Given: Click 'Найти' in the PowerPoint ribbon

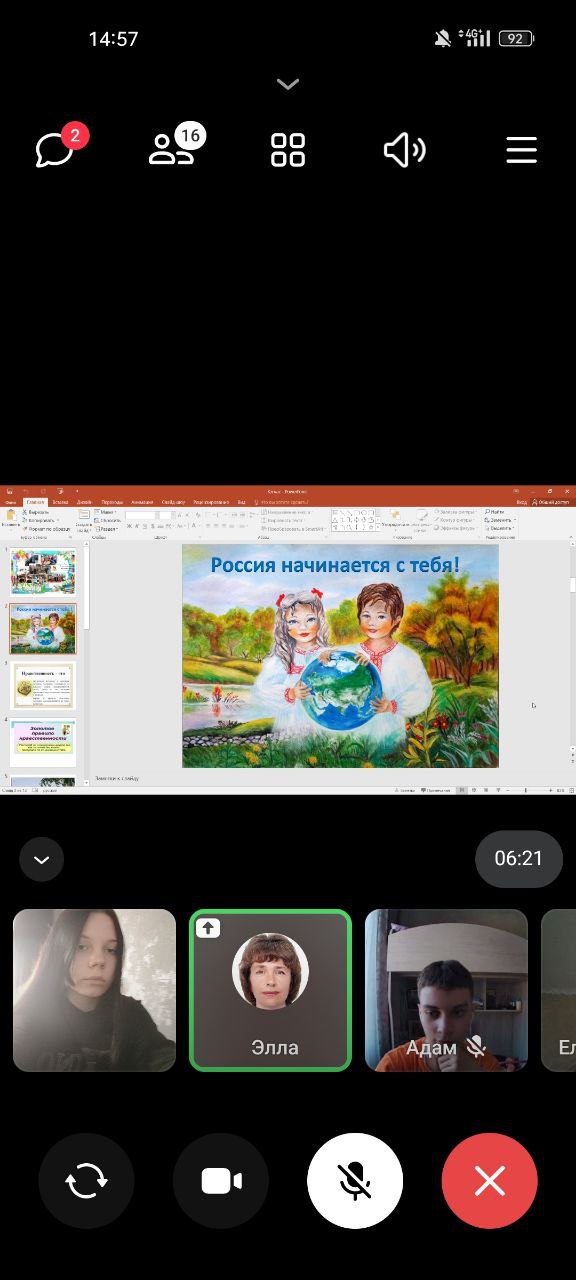Looking at the screenshot, I should click(496, 512).
